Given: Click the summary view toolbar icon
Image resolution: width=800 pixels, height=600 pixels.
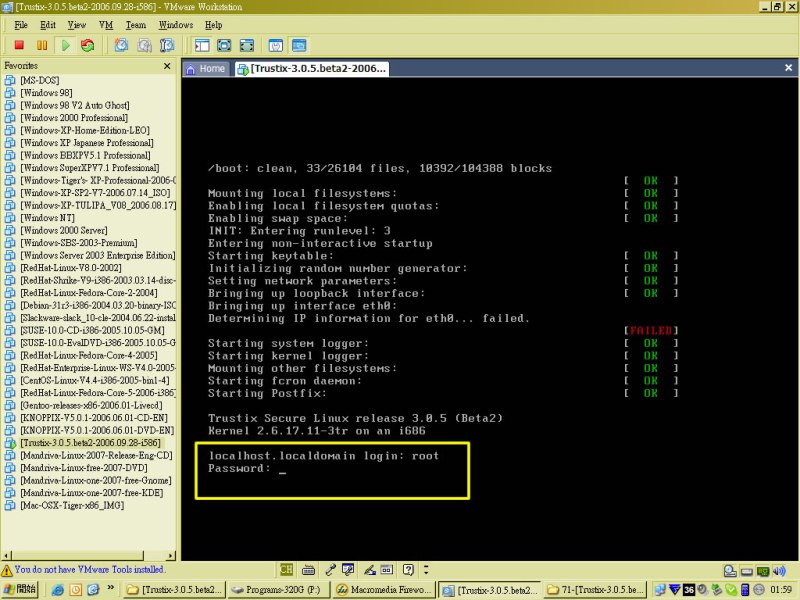Looking at the screenshot, I should (276, 45).
